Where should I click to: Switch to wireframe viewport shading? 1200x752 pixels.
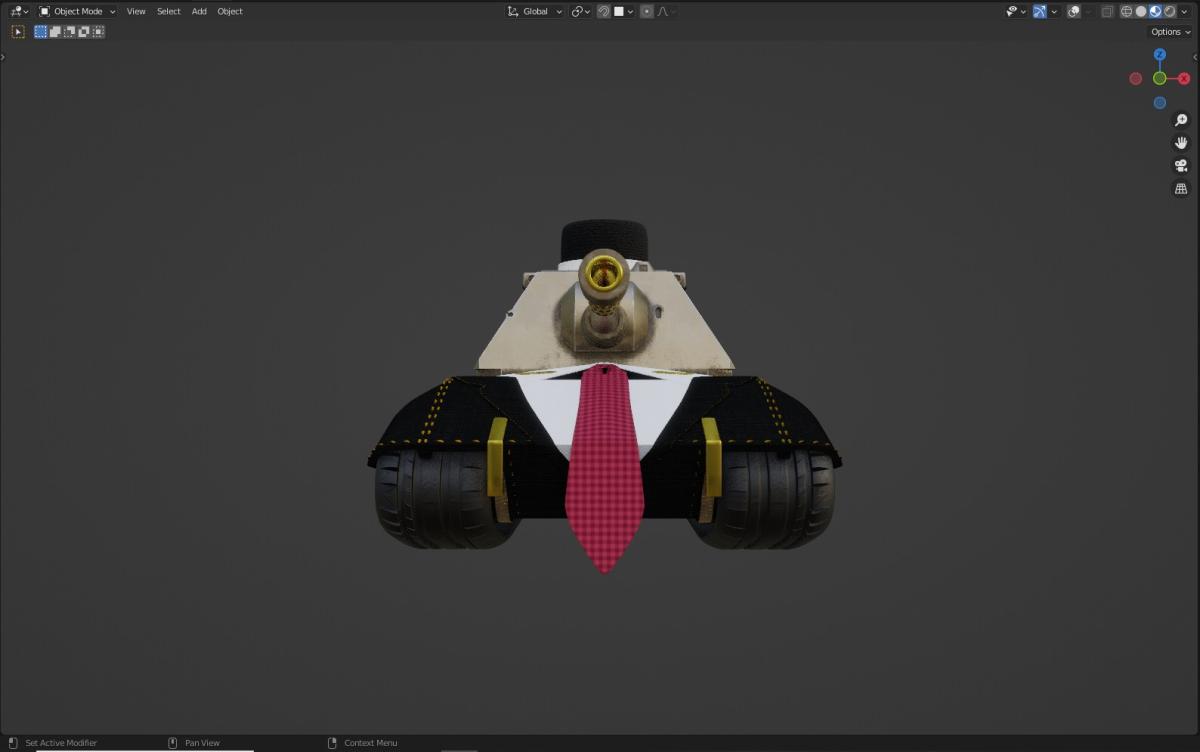coord(1127,11)
